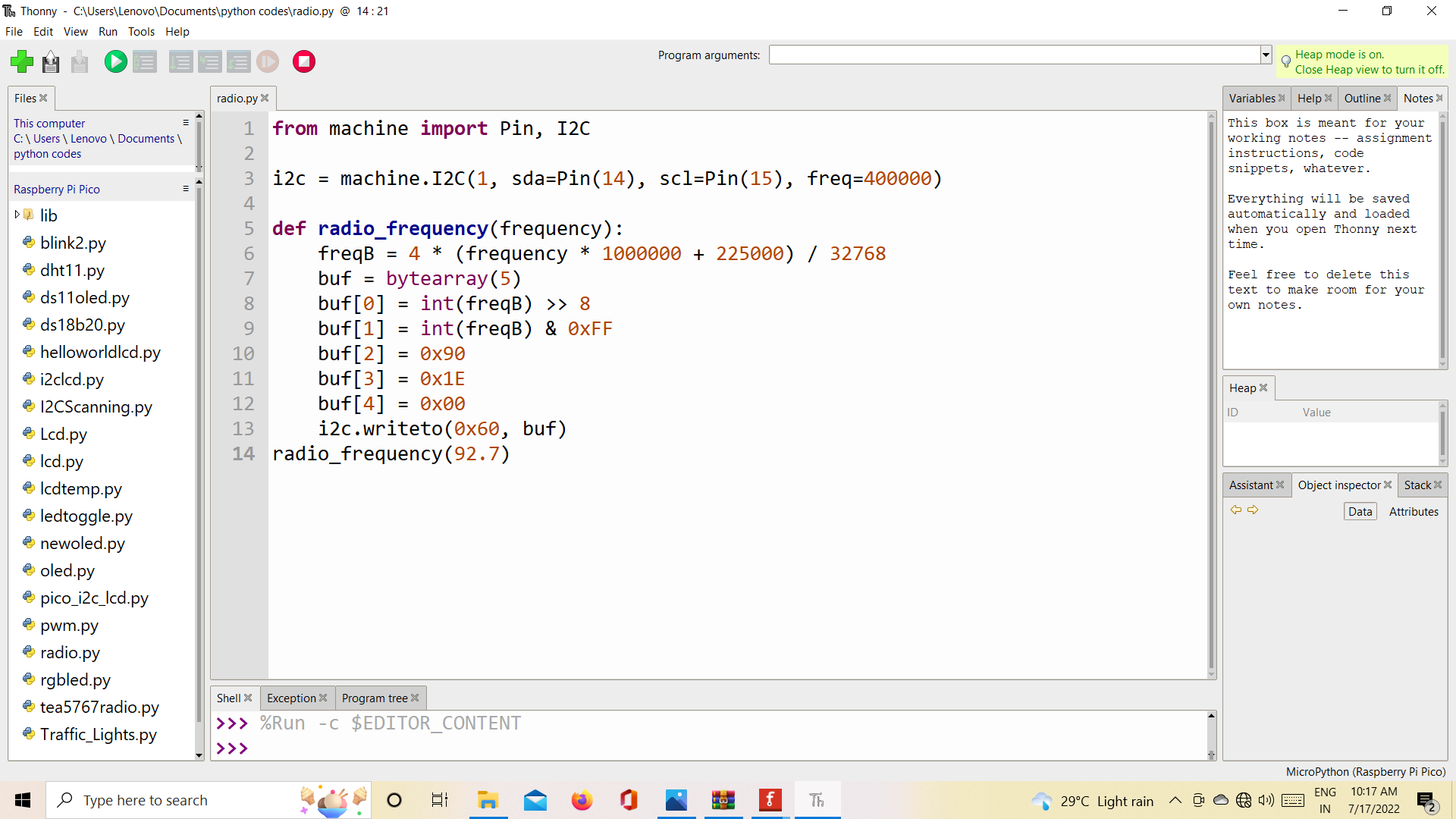Open Firefox from the Windows taskbar

coord(582,800)
